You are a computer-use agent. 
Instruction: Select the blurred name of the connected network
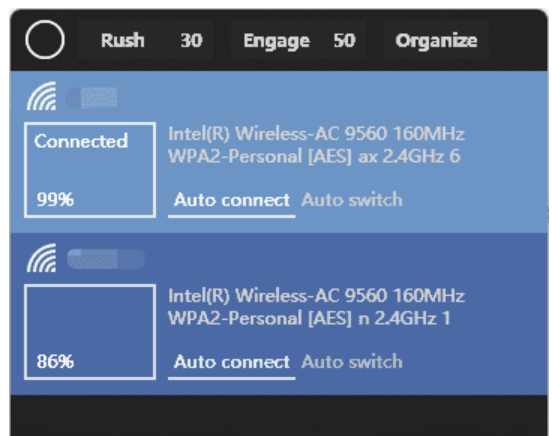pos(92,98)
